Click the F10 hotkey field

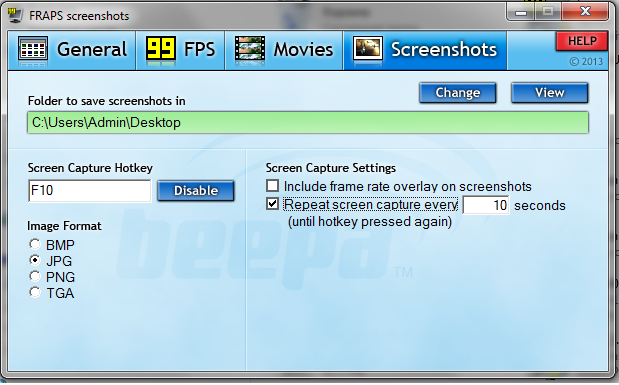(90, 191)
